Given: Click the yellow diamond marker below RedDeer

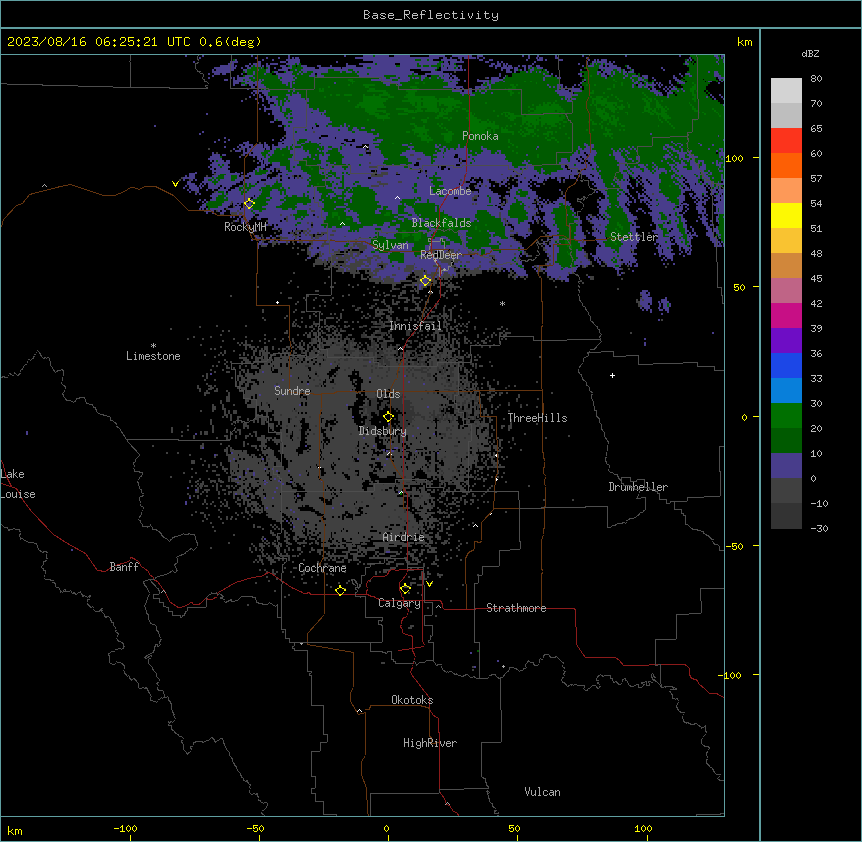Looking at the screenshot, I should click(x=426, y=281).
